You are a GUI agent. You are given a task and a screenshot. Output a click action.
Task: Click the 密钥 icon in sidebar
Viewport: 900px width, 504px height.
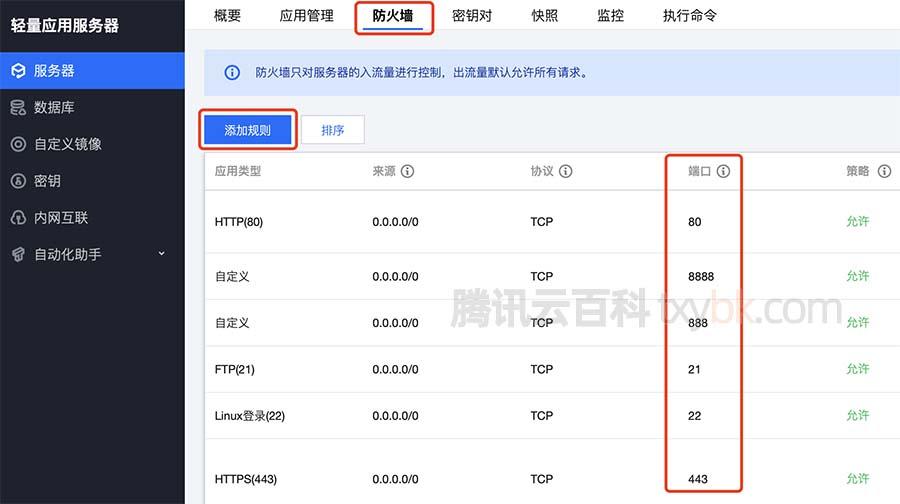tap(18, 181)
